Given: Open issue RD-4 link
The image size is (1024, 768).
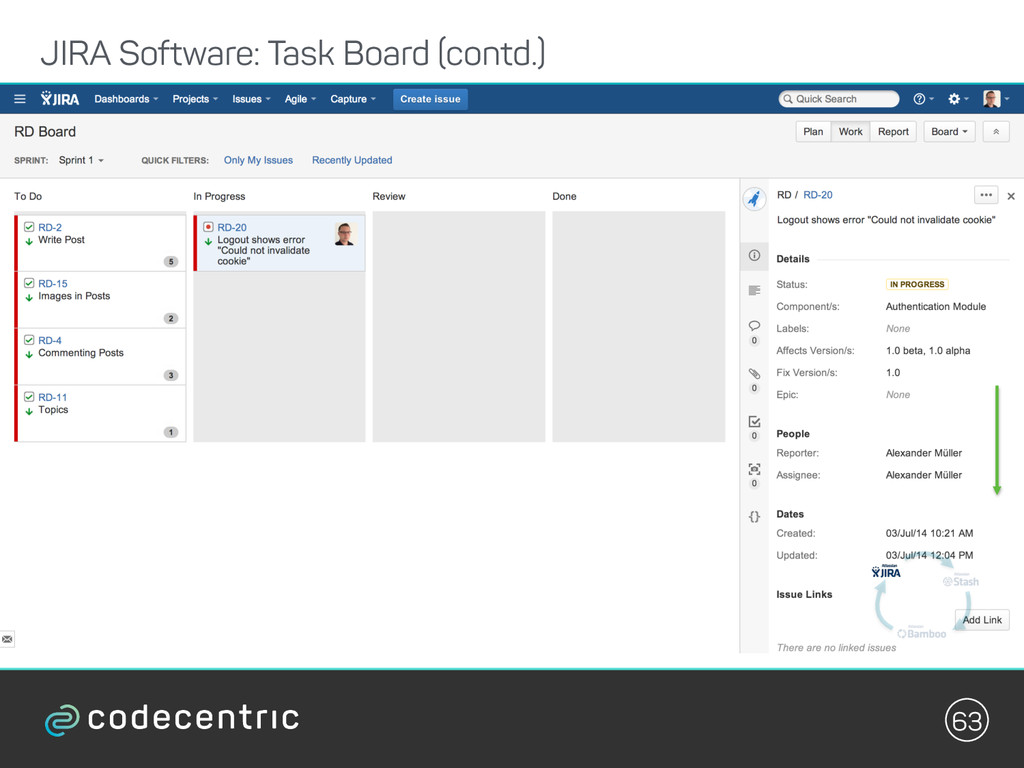Looking at the screenshot, I should (x=50, y=340).
